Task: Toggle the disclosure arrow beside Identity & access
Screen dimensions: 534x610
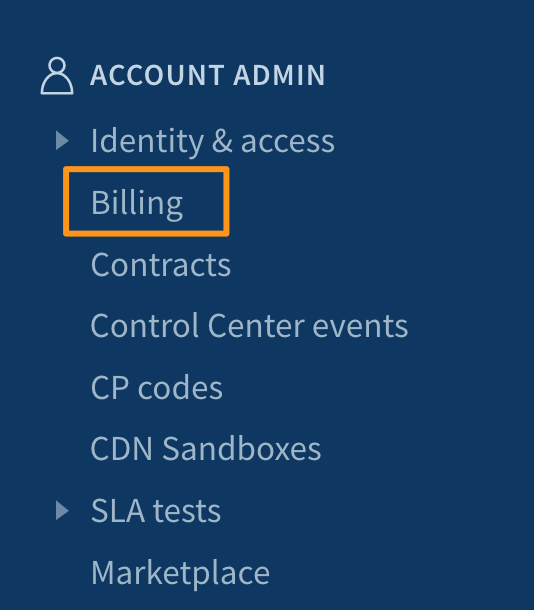Action: tap(62, 140)
